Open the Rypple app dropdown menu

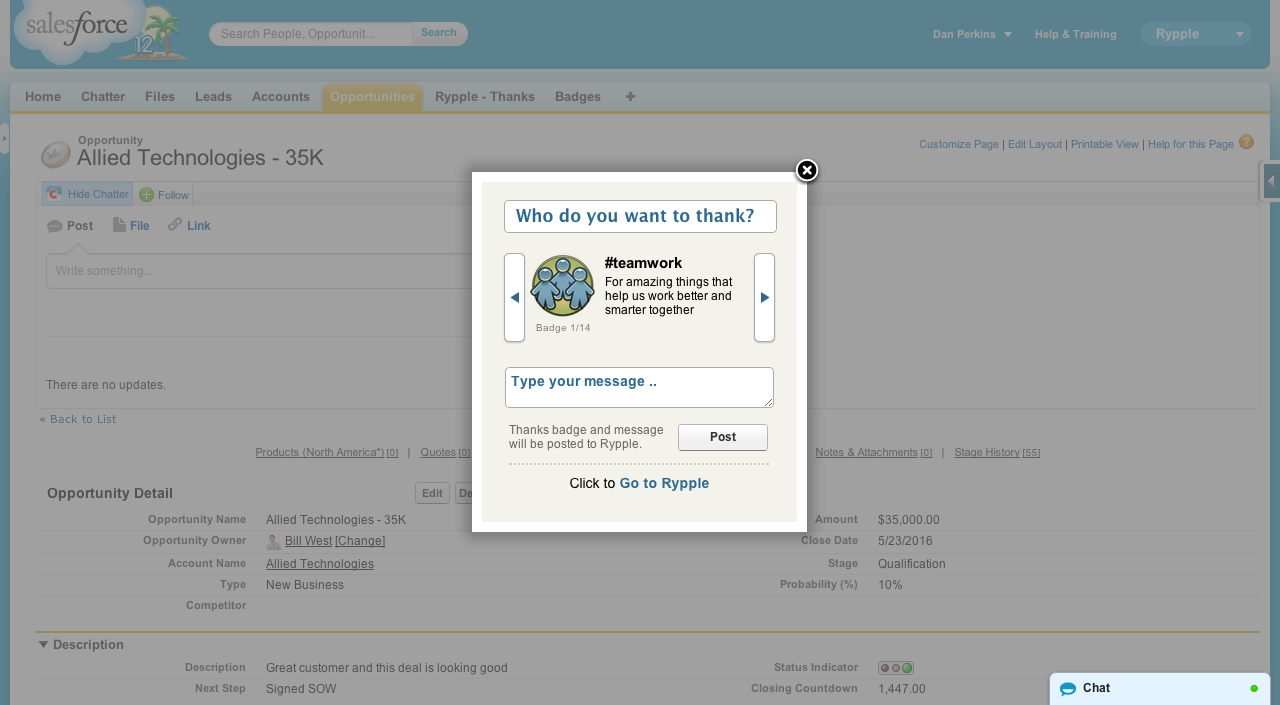(x=1196, y=34)
